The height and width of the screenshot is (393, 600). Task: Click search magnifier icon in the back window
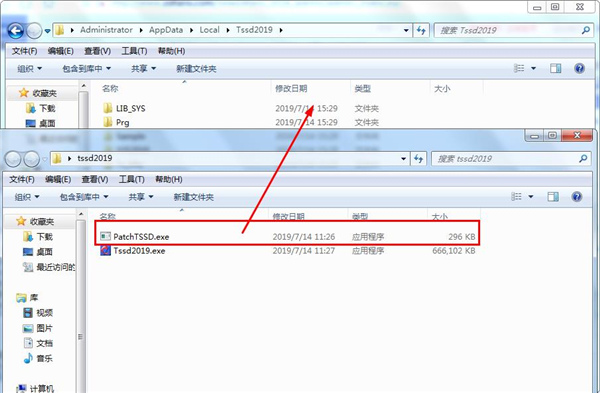tap(585, 30)
